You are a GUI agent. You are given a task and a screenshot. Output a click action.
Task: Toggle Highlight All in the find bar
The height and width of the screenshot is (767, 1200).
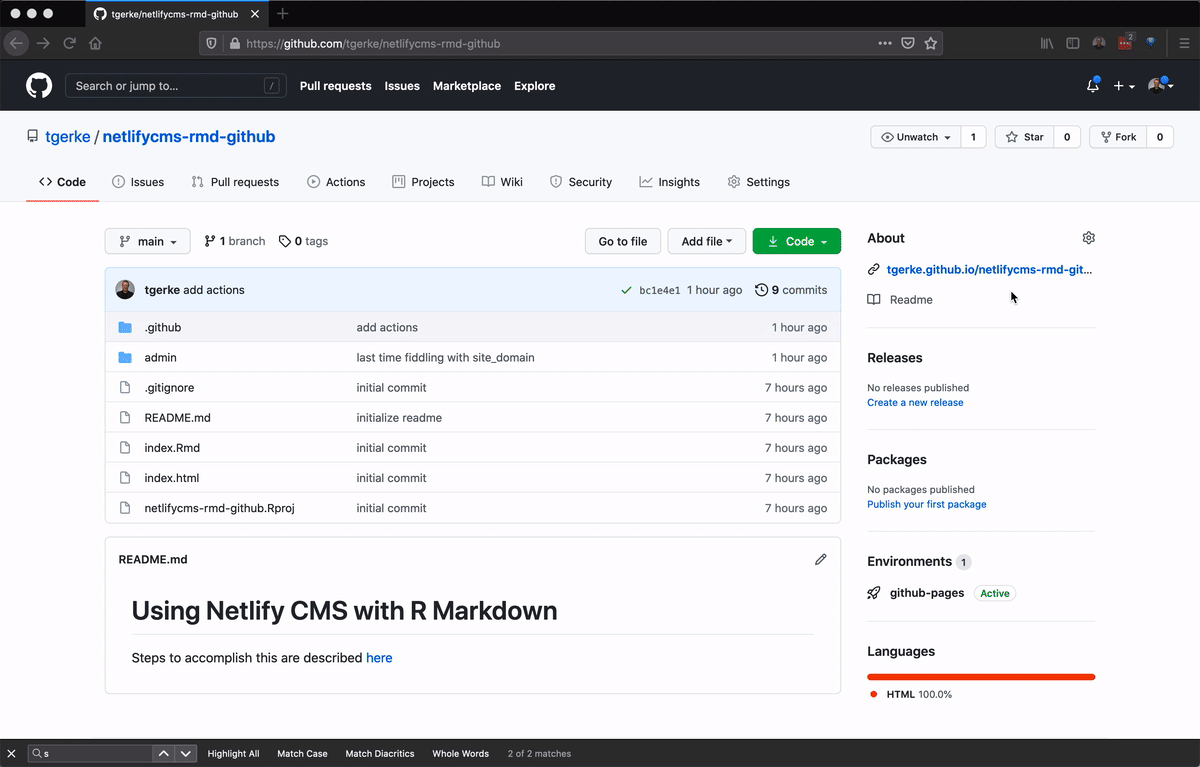click(x=233, y=753)
